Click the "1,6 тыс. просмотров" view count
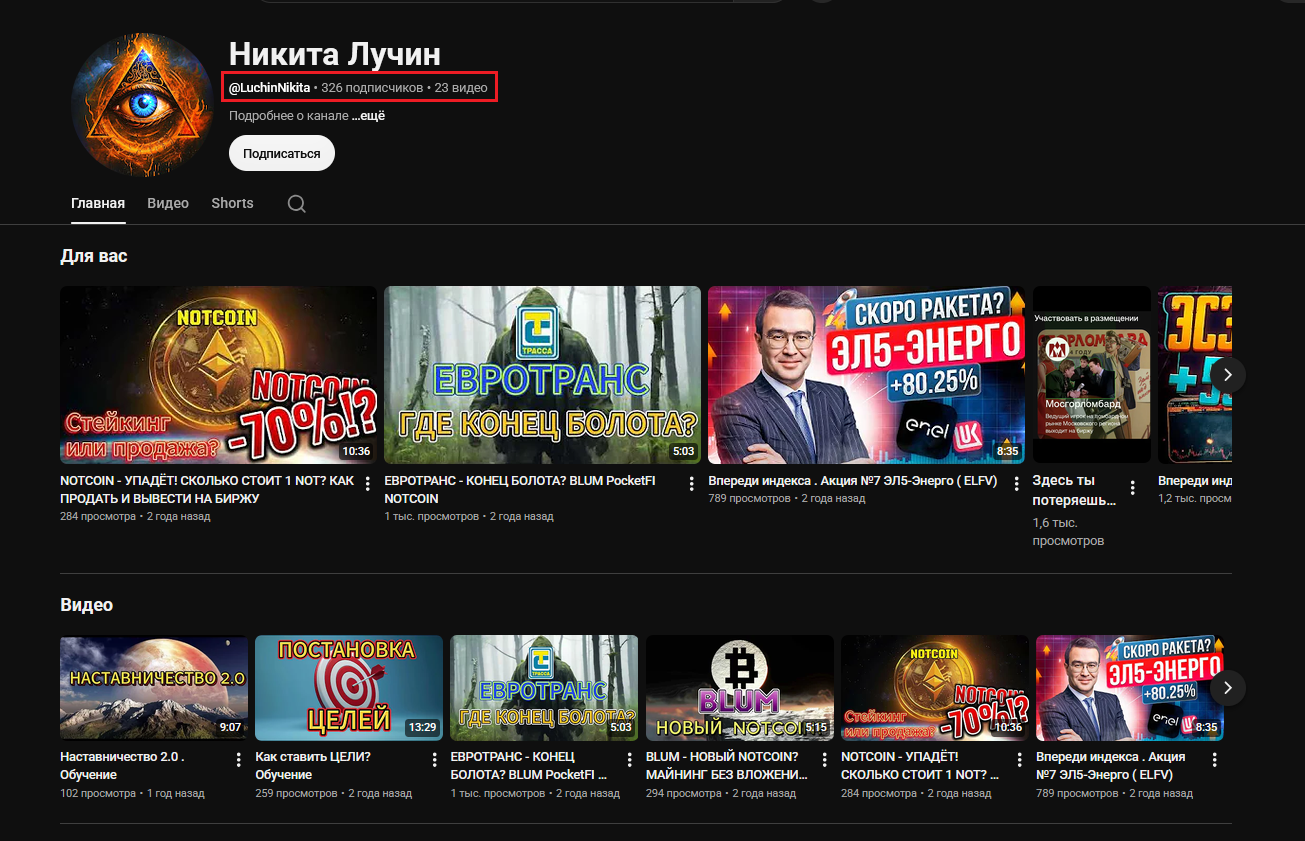Screen dimensions: 1305x841 (1069, 532)
